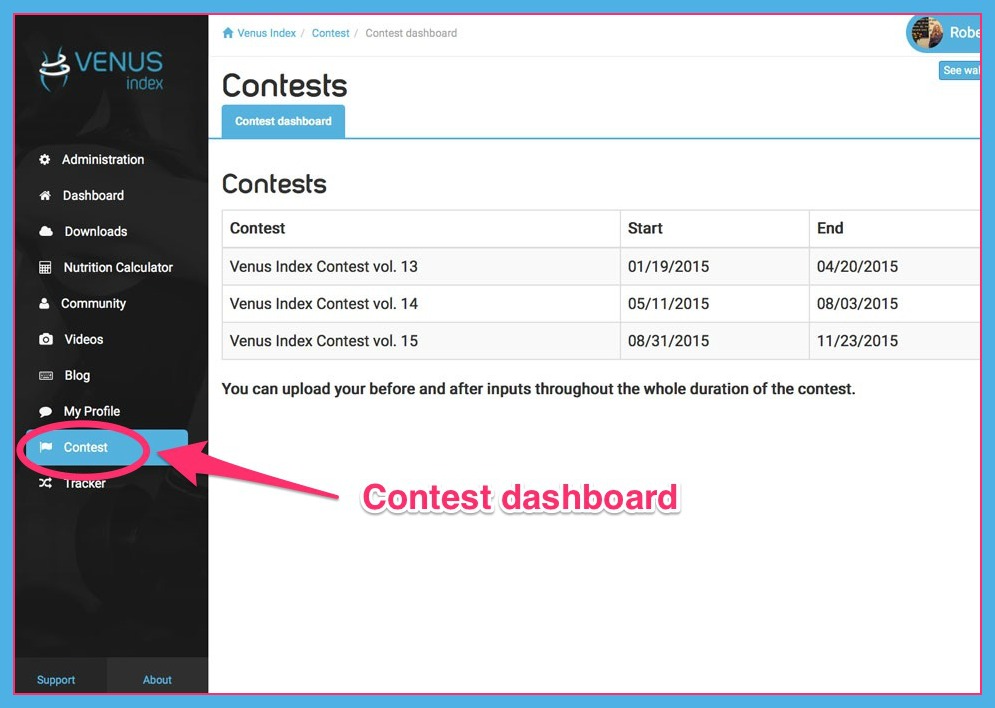Open the user avatar picture

(x=926, y=33)
